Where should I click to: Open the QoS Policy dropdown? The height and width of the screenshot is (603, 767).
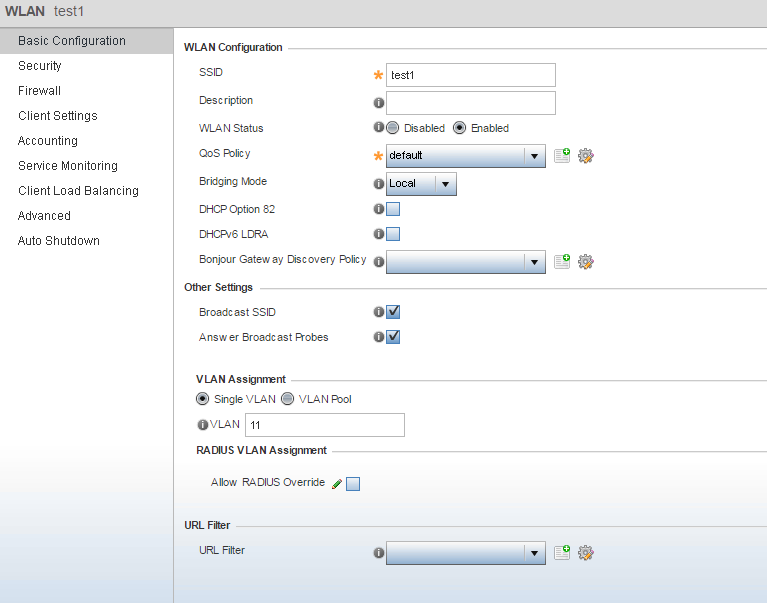click(x=466, y=156)
